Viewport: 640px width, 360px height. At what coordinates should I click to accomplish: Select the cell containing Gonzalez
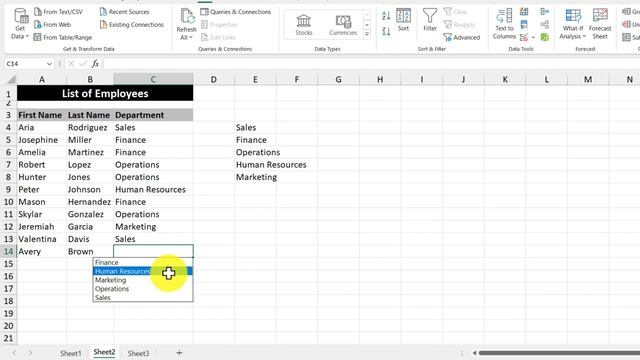[x=90, y=214]
